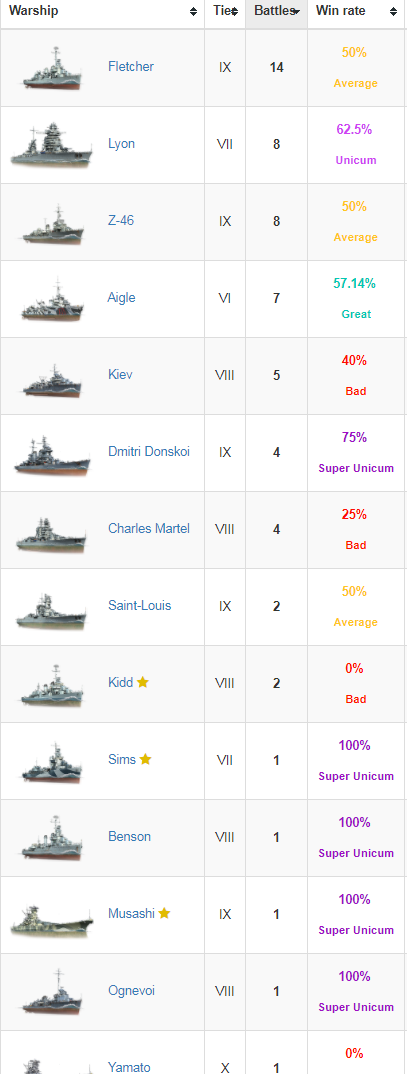Open the Benson ship link

click(x=130, y=836)
